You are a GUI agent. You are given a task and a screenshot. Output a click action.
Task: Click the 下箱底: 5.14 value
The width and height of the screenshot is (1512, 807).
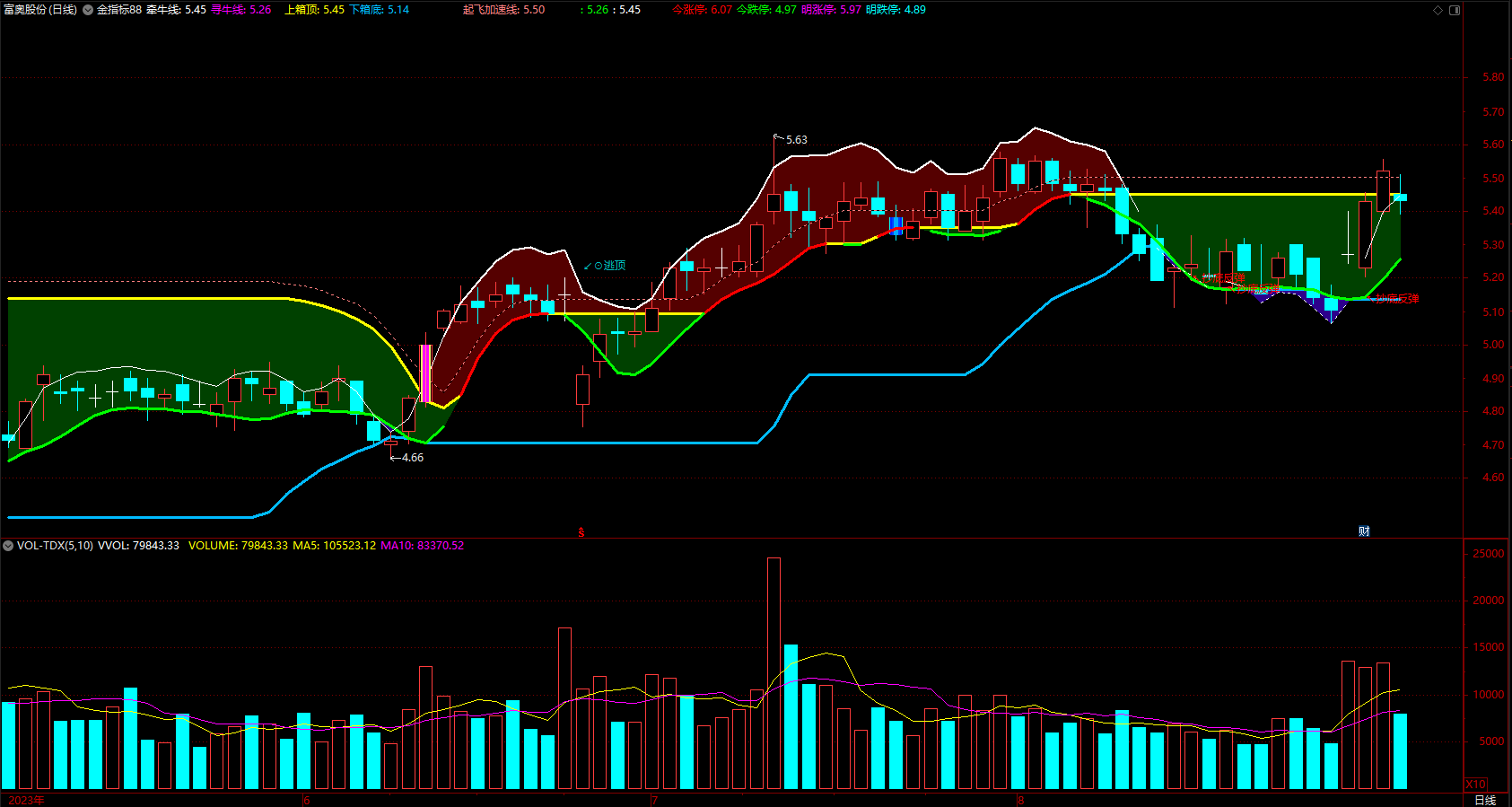click(380, 10)
